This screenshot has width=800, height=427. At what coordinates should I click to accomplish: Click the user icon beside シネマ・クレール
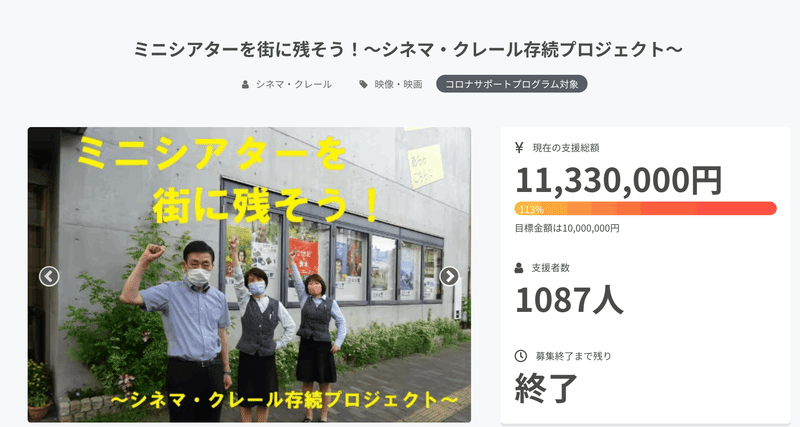(245, 84)
